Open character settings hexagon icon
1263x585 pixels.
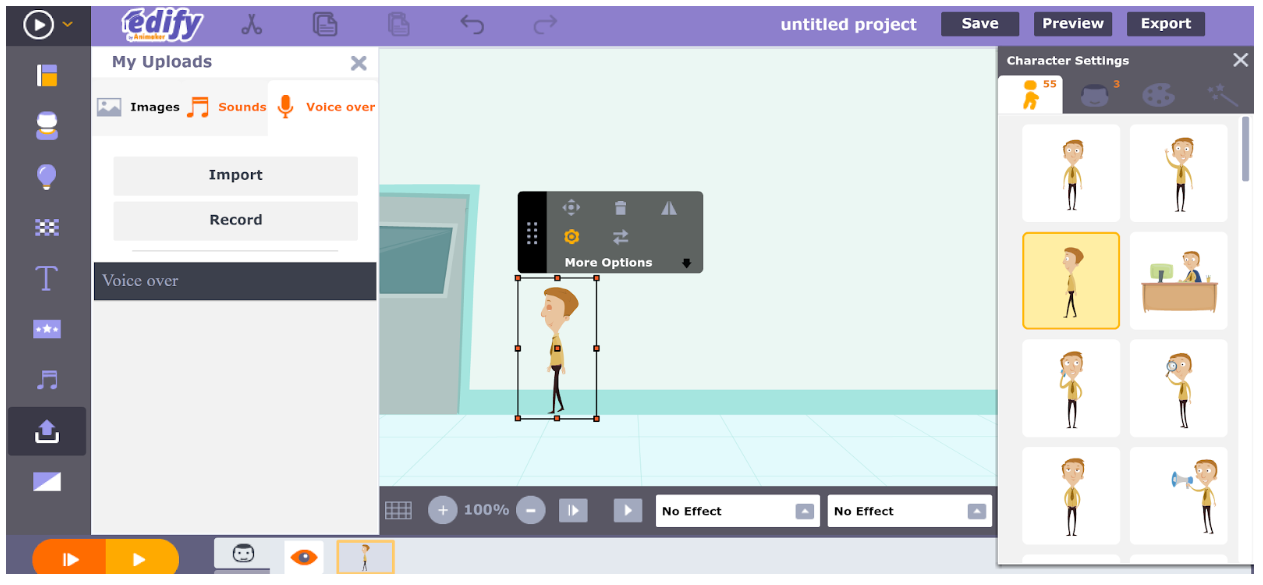(571, 237)
